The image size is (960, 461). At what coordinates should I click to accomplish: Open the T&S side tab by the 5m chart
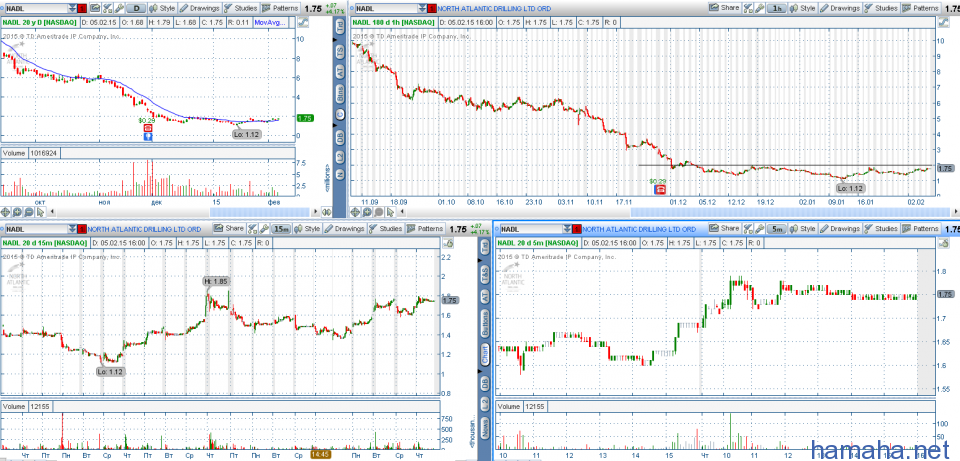[x=485, y=274]
